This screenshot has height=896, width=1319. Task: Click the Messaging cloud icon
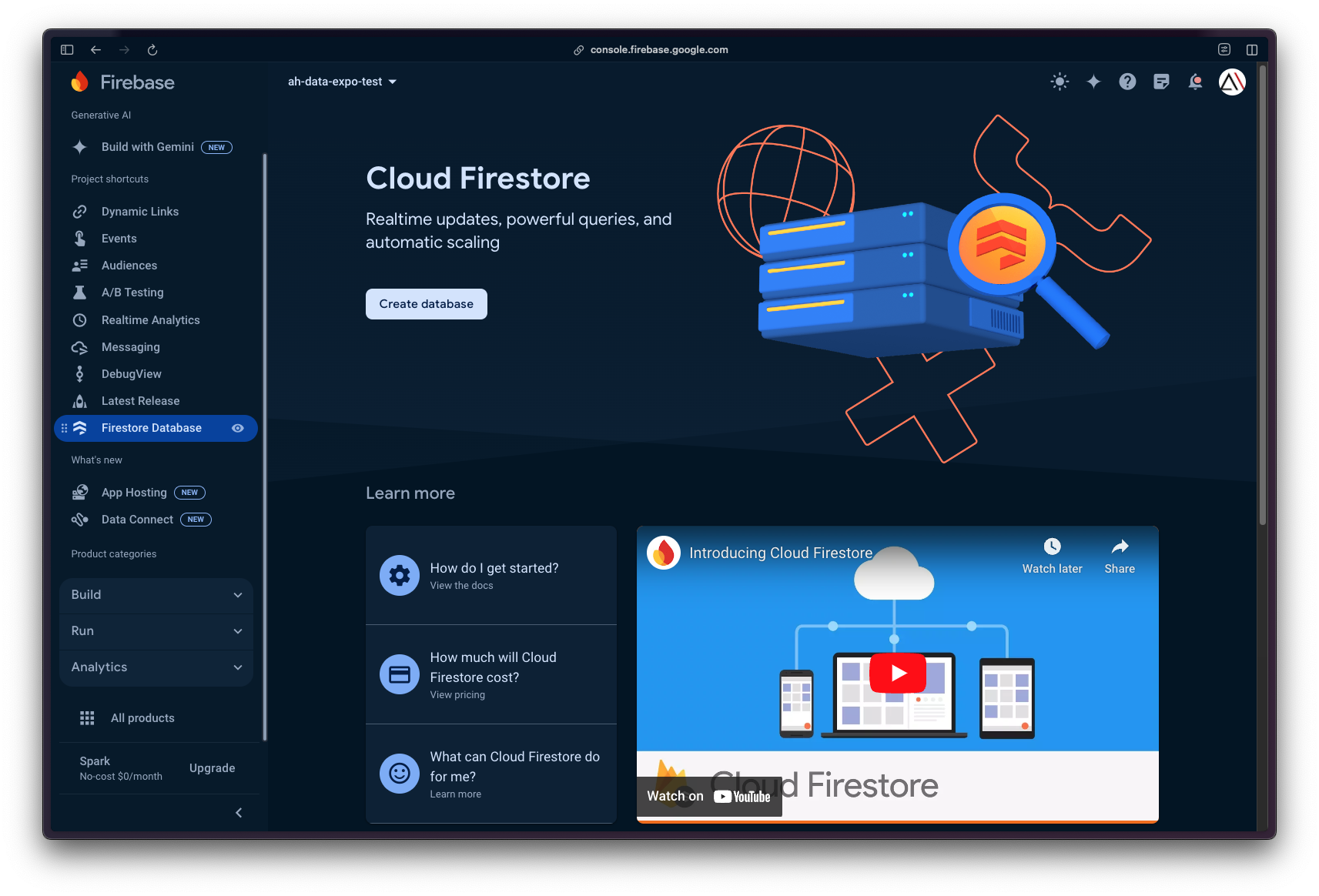coord(79,347)
